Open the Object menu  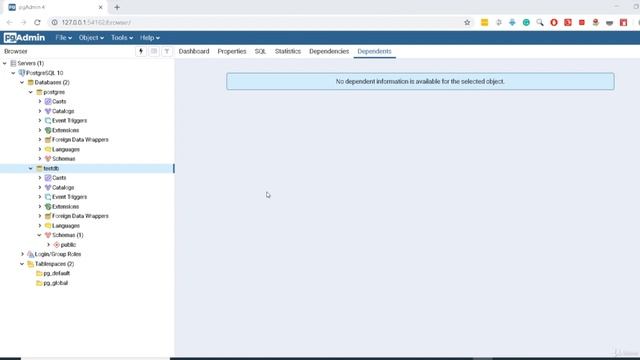coord(91,38)
